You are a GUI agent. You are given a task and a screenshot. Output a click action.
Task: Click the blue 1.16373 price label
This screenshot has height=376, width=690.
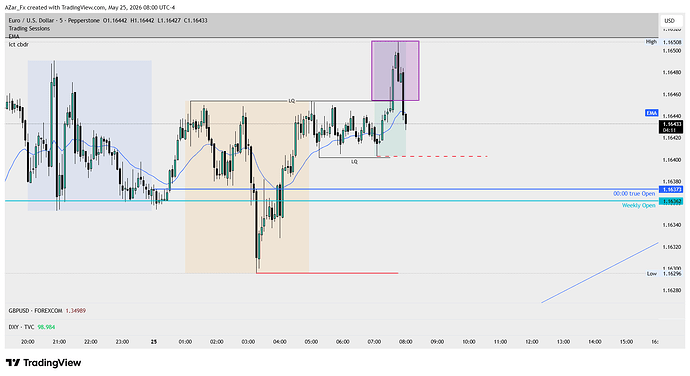(672, 189)
